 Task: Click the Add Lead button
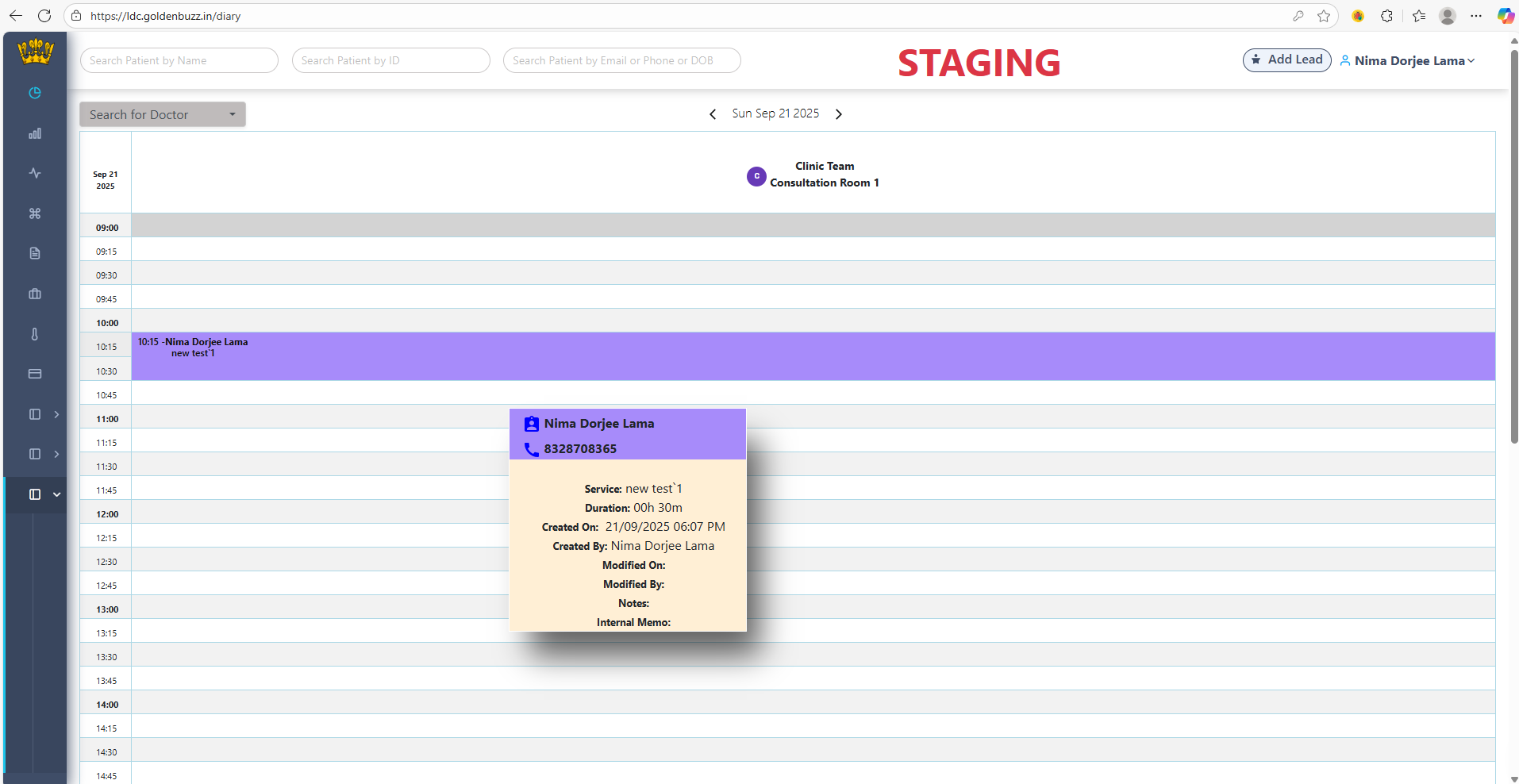click(1286, 60)
